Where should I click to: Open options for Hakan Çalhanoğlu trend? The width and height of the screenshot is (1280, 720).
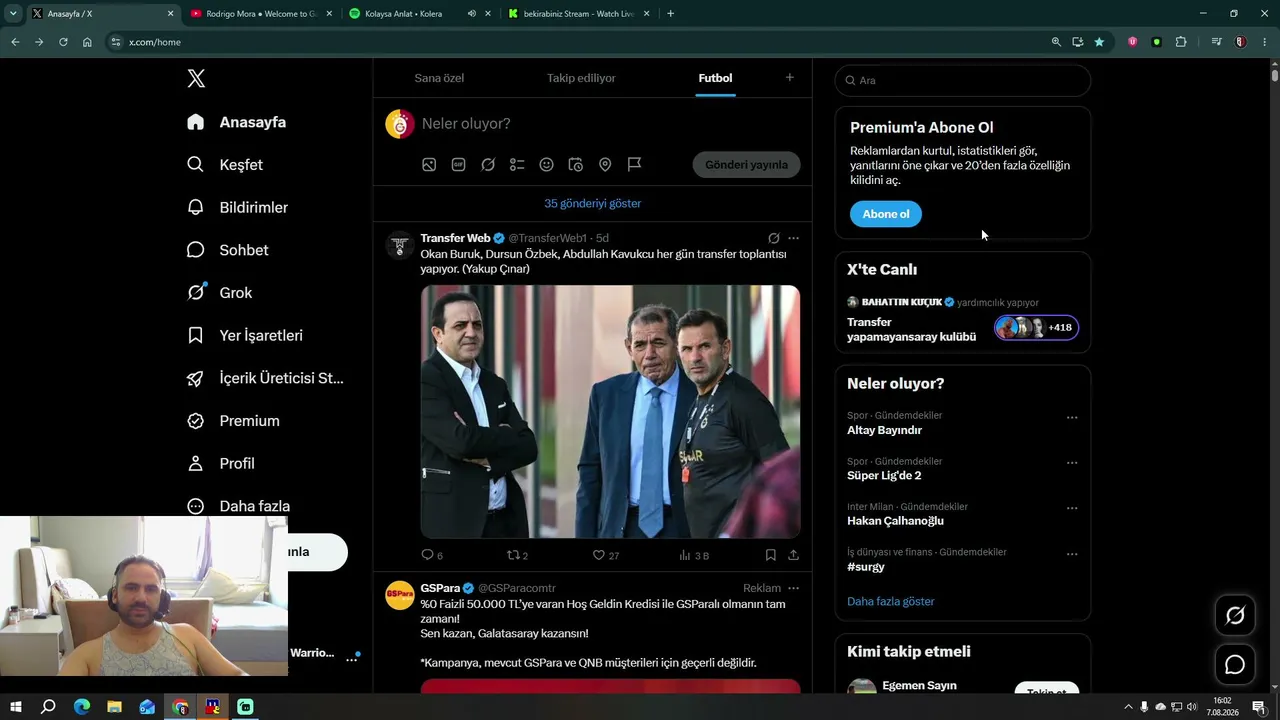tap(1072, 508)
